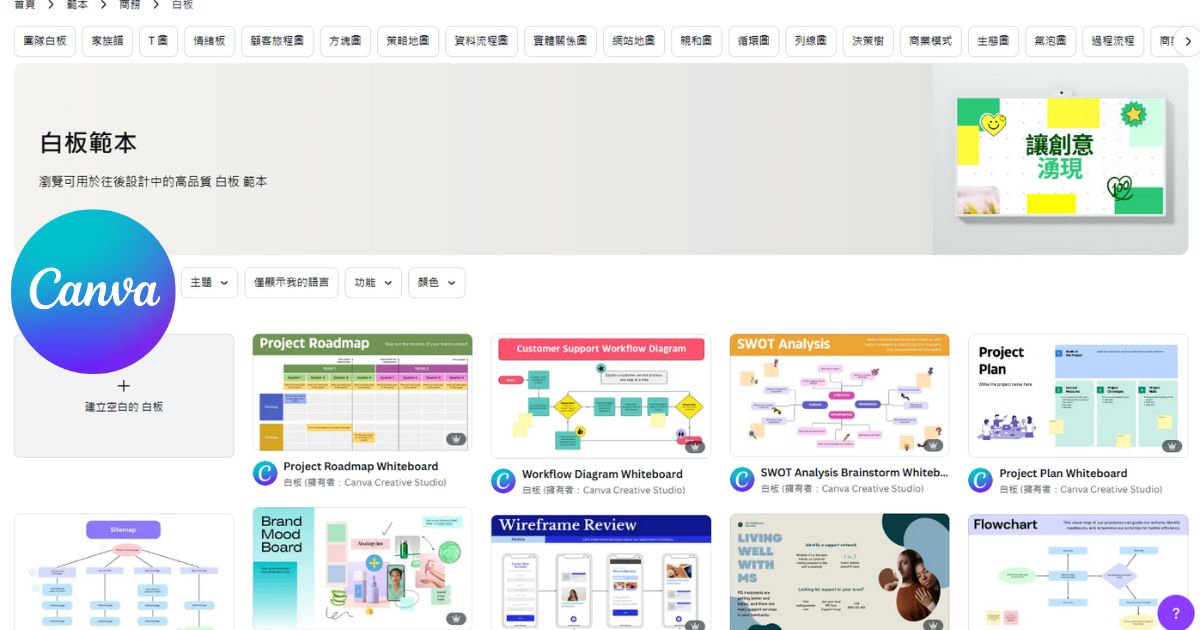Viewport: 1200px width, 630px height.
Task: Click the help question mark button
Action: (1175, 612)
